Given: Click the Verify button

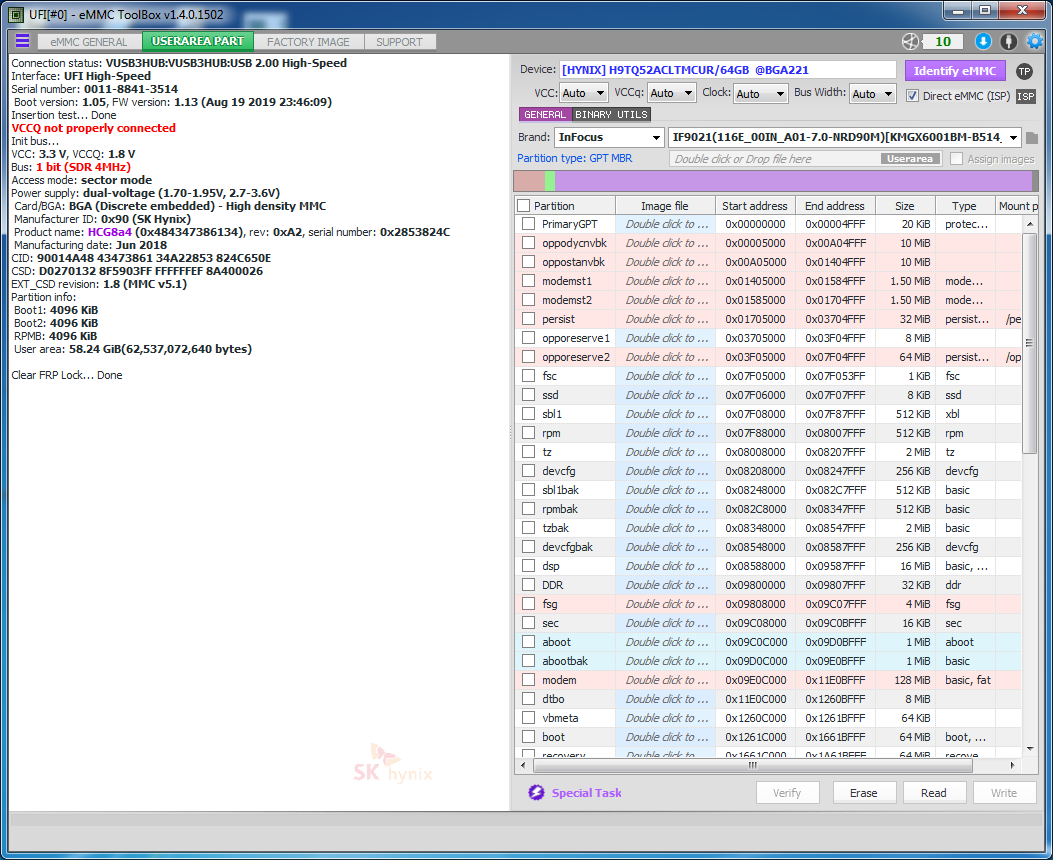Looking at the screenshot, I should (787, 793).
